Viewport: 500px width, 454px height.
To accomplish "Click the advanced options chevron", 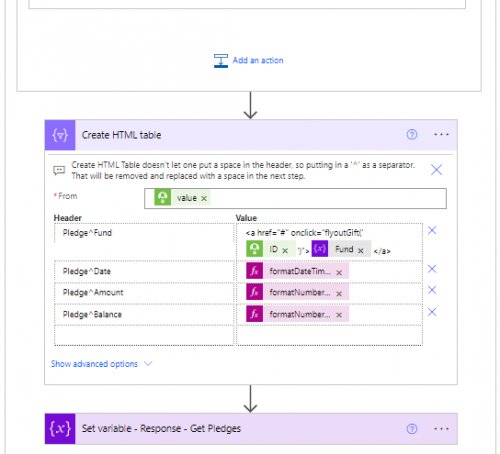I will click(148, 364).
